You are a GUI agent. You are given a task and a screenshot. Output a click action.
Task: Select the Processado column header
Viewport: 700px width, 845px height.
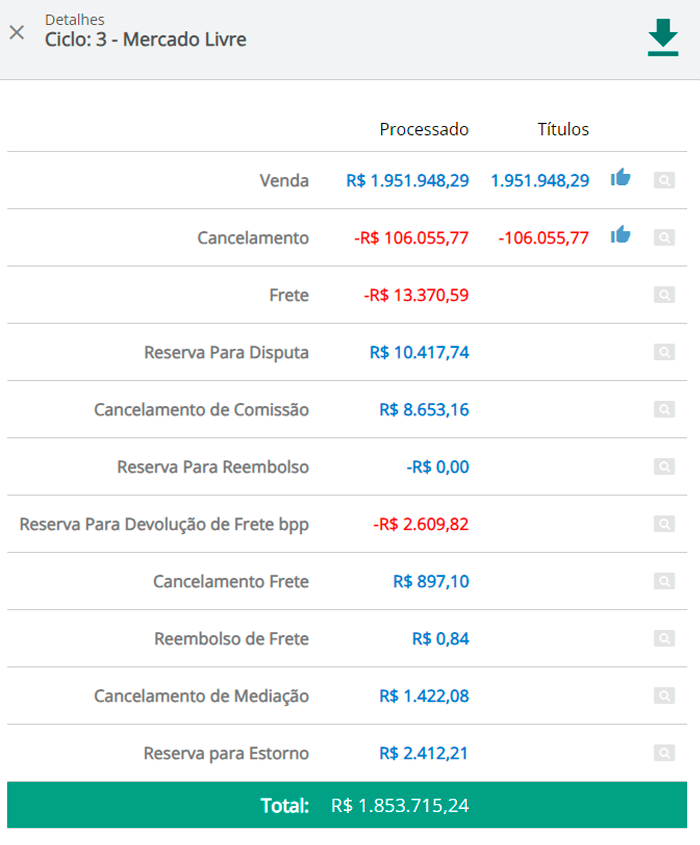[x=424, y=129]
